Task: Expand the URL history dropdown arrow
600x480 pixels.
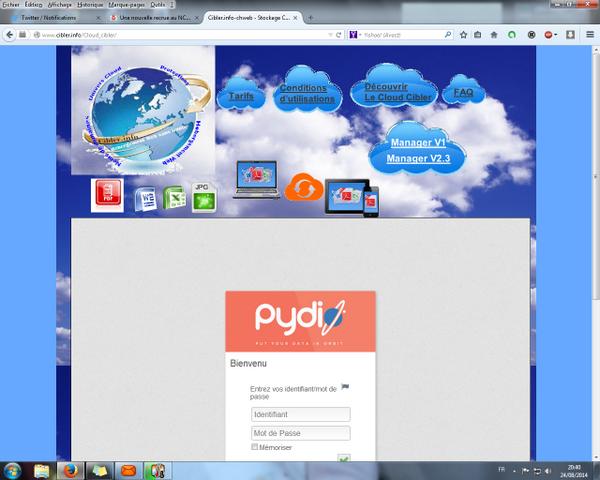Action: click(x=330, y=35)
